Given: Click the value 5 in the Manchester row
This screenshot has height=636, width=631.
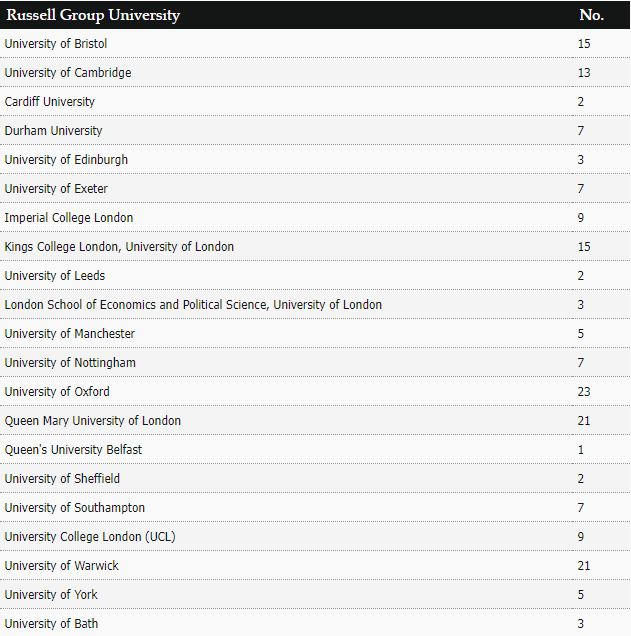Looking at the screenshot, I should (x=581, y=334).
